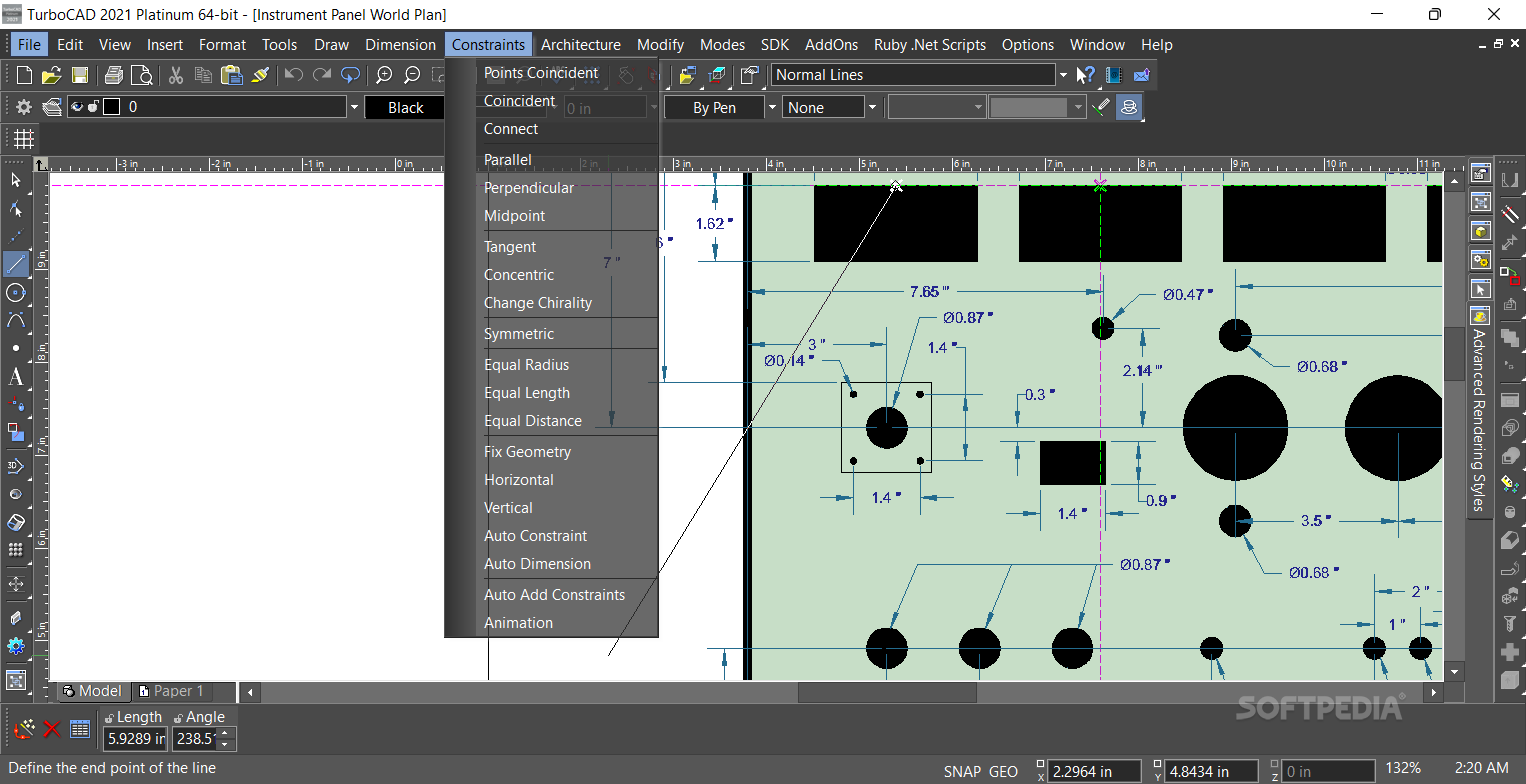Click the black layer color swatch

click(x=111, y=107)
